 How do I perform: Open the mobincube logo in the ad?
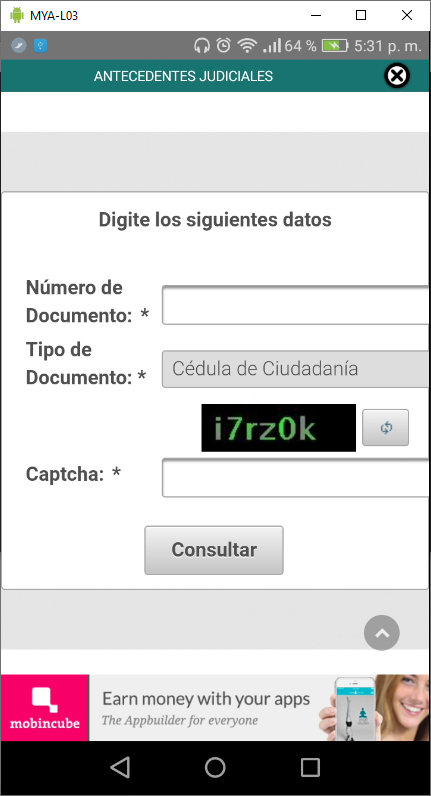coord(45,708)
